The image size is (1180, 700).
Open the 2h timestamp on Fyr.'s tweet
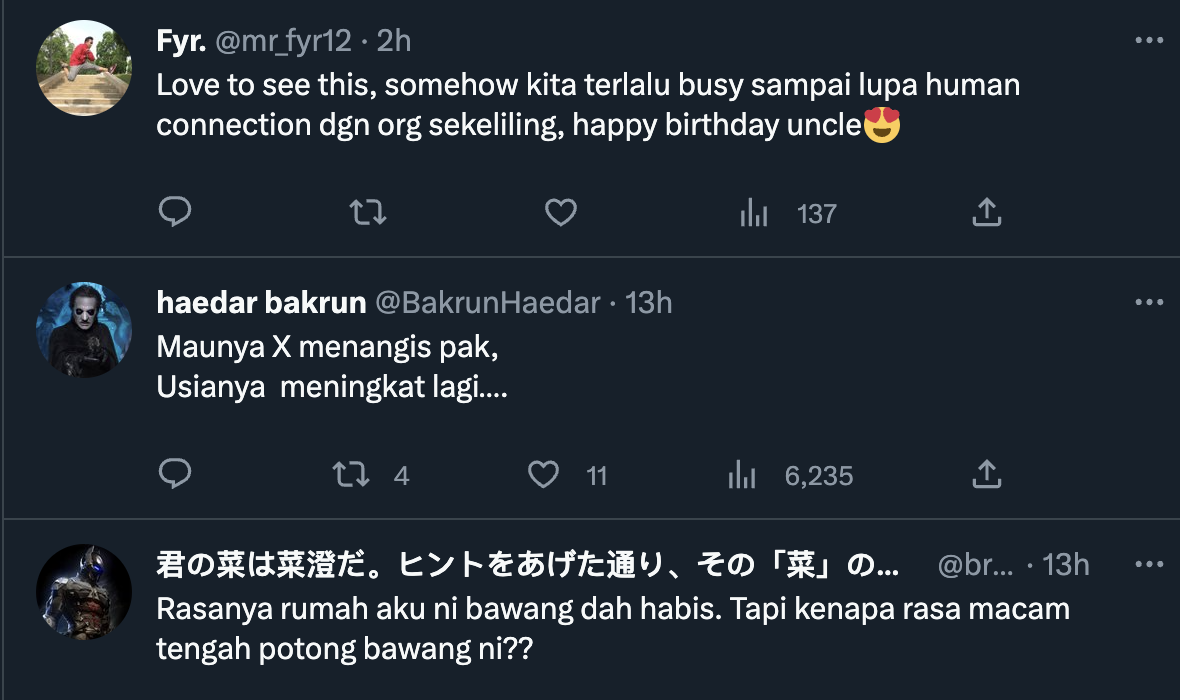393,41
